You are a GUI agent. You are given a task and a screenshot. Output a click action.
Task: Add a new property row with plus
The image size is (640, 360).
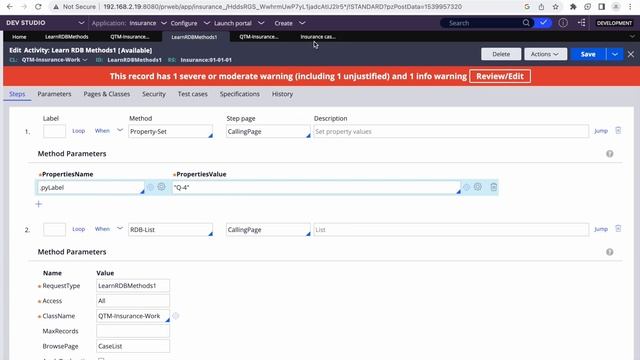[39, 204]
